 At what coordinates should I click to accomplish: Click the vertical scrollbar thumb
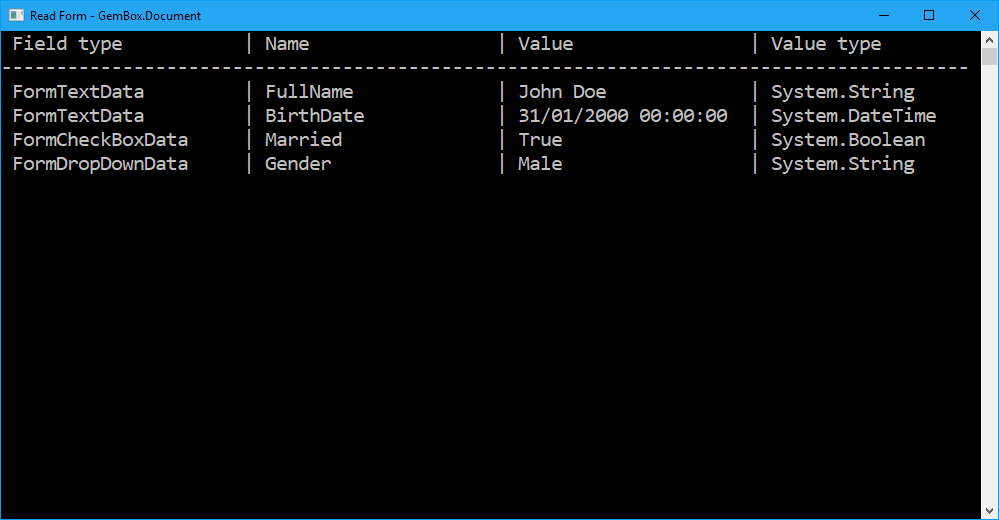pos(989,56)
